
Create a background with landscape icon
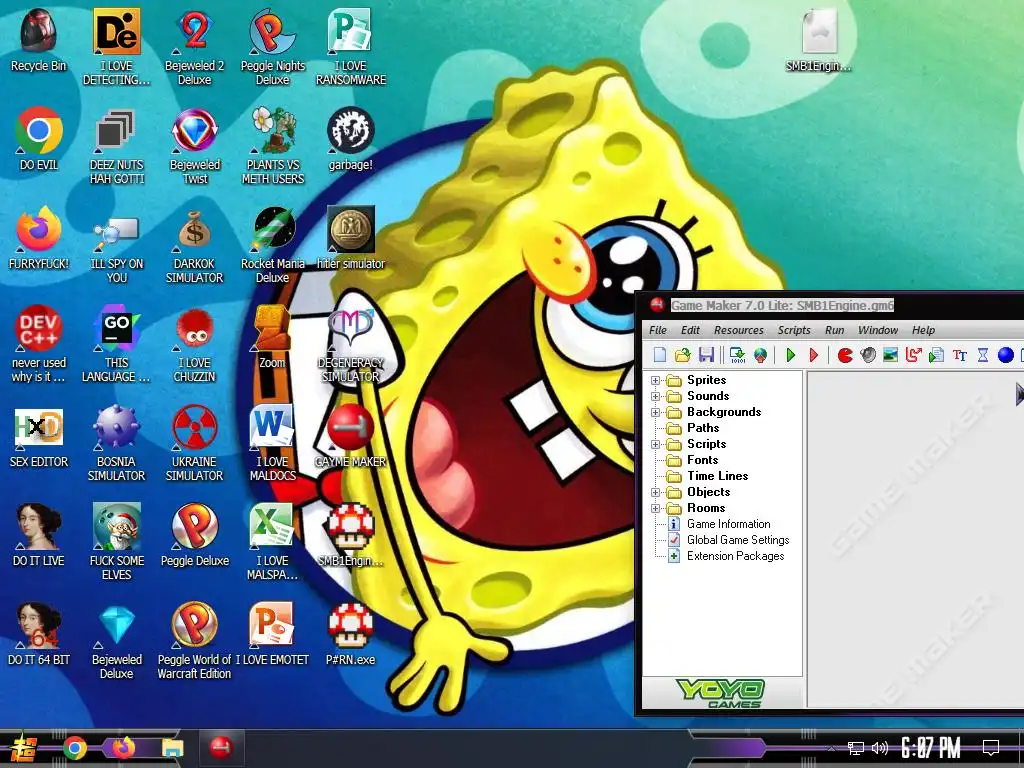coord(891,355)
